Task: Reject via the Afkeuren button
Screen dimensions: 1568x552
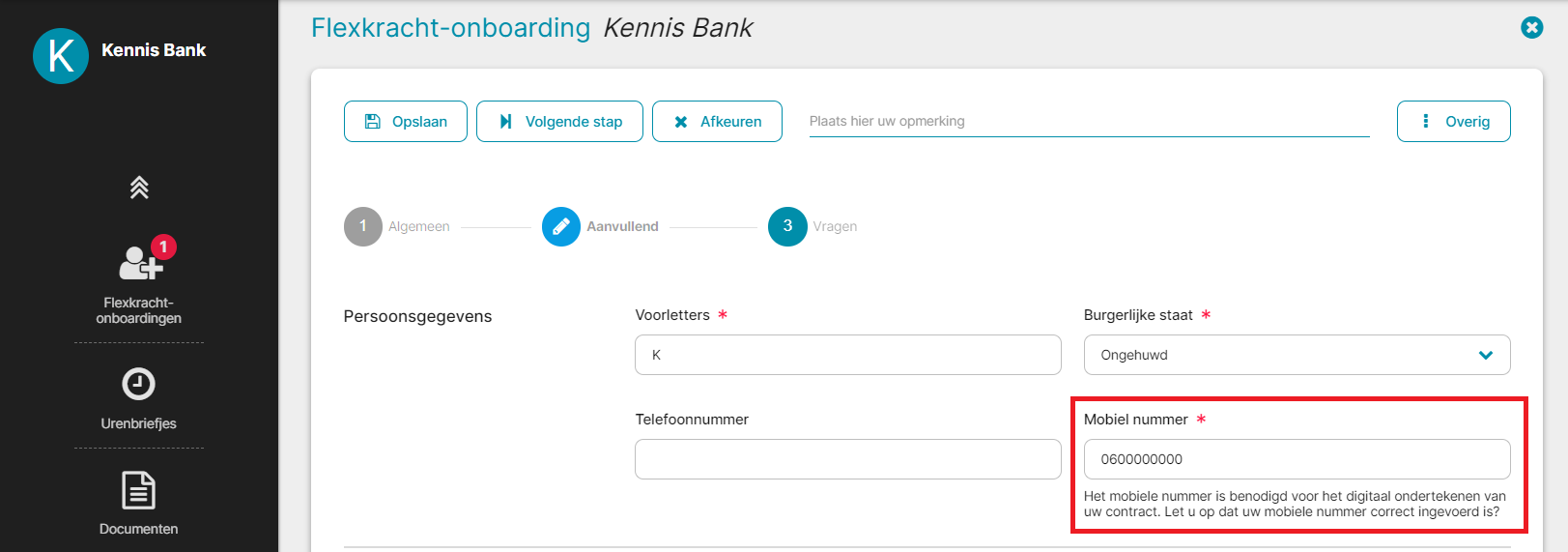Action: [717, 122]
